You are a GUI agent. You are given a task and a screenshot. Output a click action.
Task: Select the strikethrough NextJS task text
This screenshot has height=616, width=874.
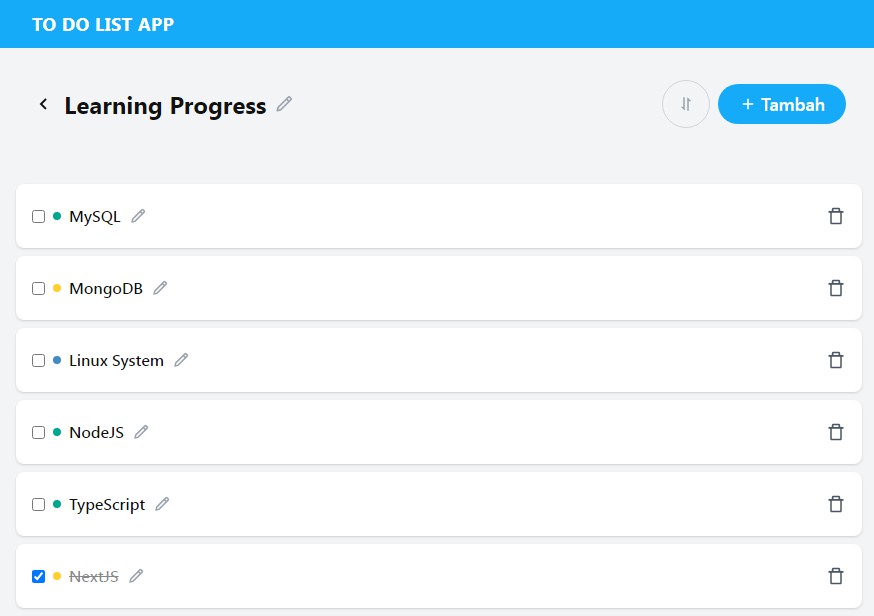[x=91, y=576]
